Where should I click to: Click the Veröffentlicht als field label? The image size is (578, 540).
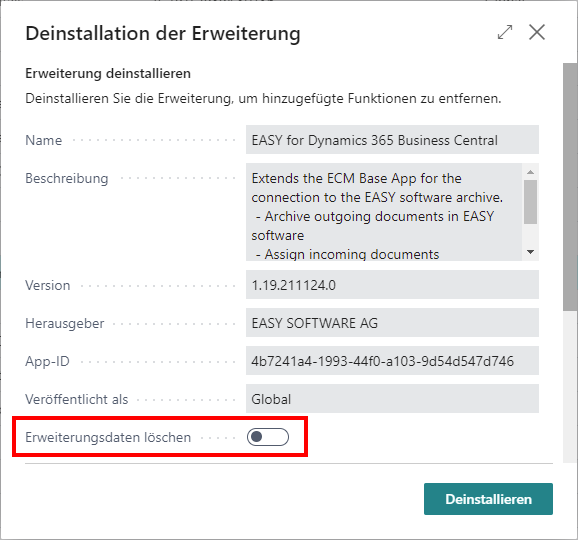(x=77, y=399)
